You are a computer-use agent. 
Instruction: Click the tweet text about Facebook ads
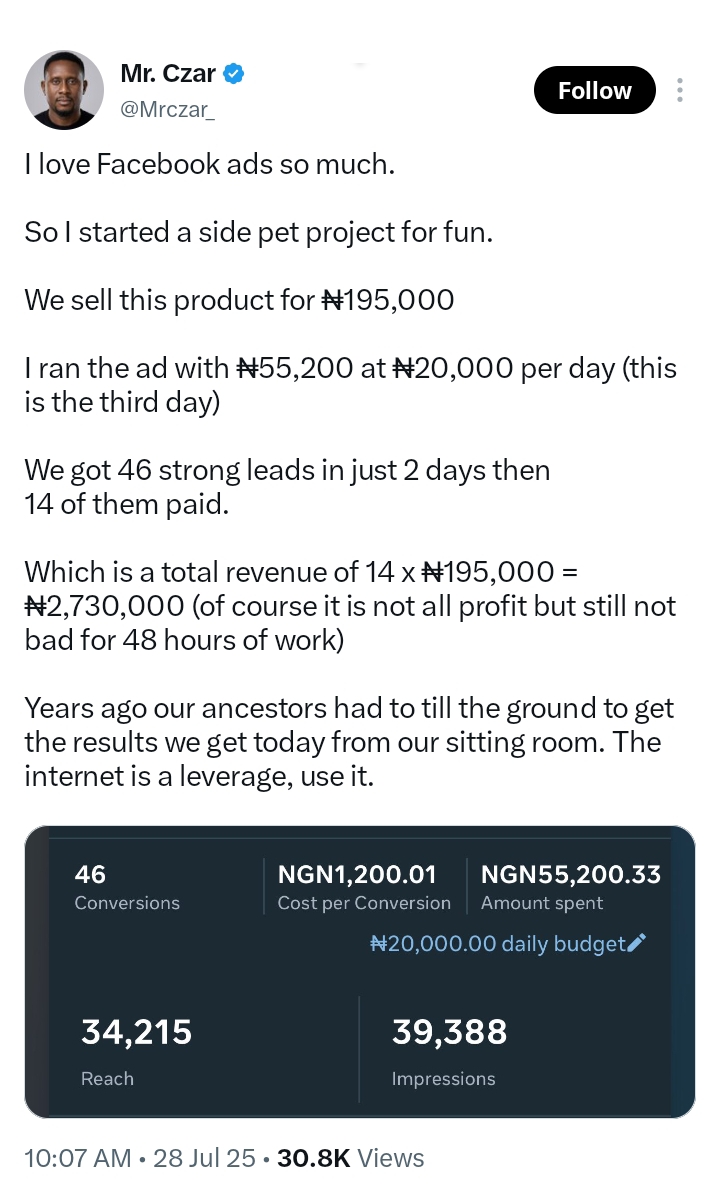tap(350, 470)
